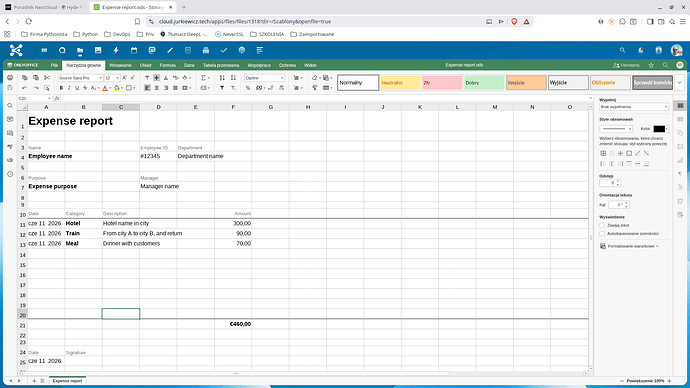Apply the Neutralny cell style
The height and width of the screenshot is (388, 690).
[x=400, y=83]
